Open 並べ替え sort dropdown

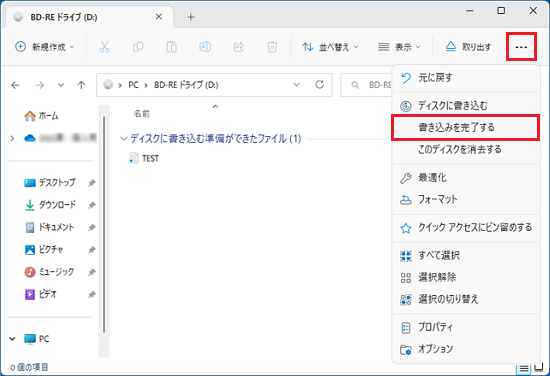(330, 47)
